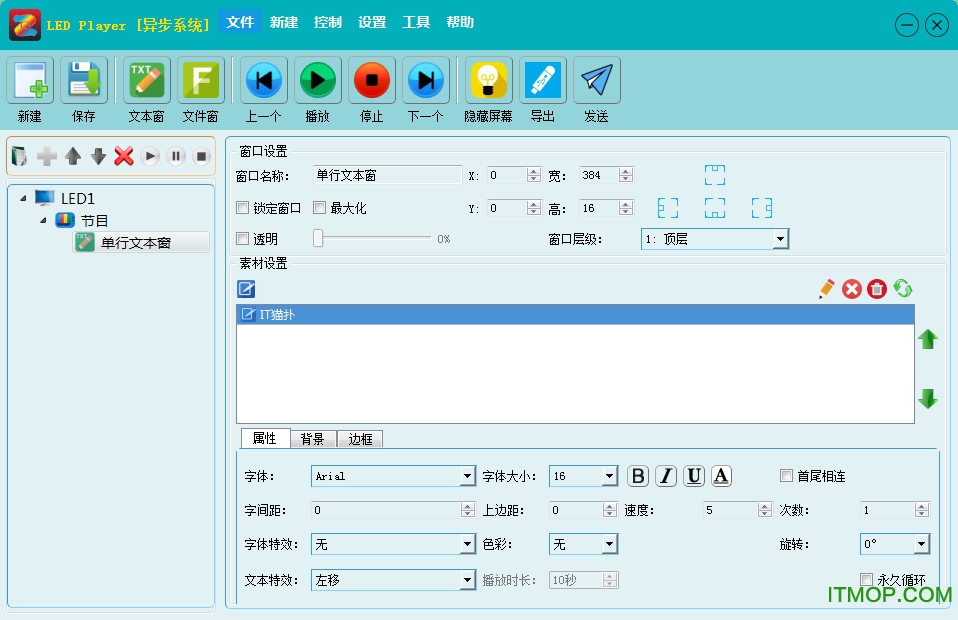958x620 pixels.
Task: Click the red circle X remove material icon
Action: (852, 289)
